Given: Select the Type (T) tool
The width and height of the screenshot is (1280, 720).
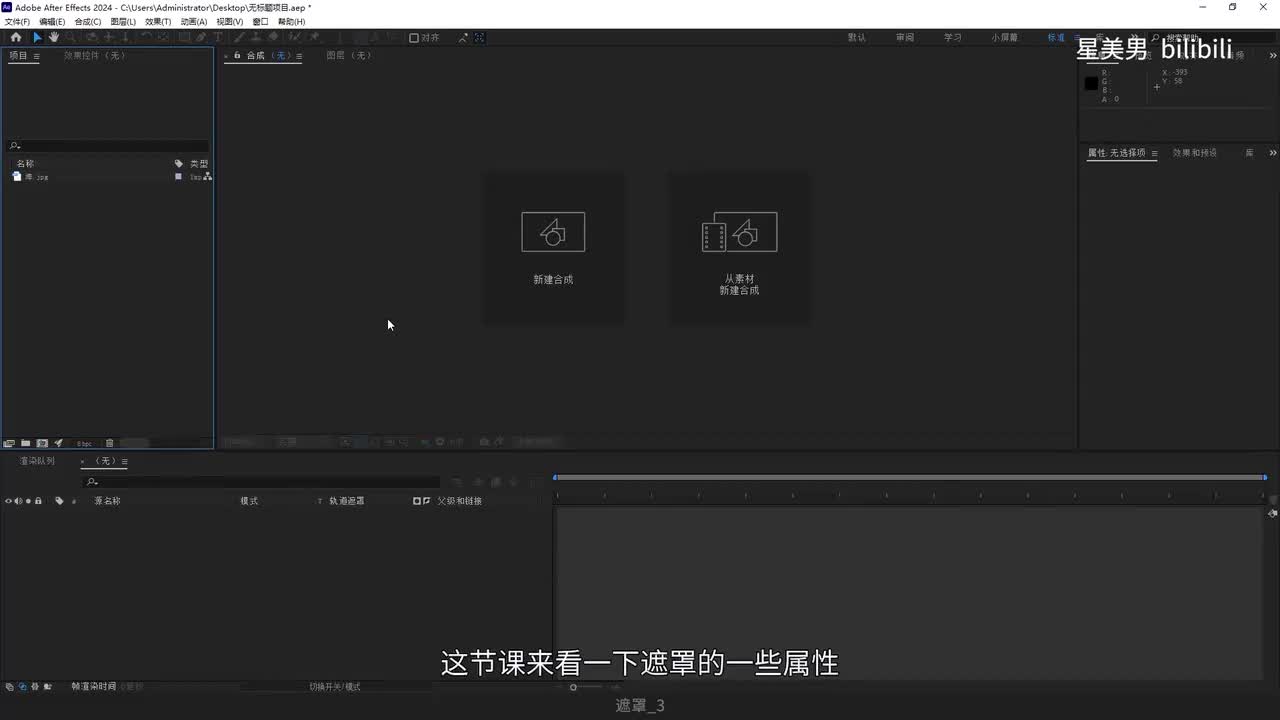Looking at the screenshot, I should pos(218,37).
